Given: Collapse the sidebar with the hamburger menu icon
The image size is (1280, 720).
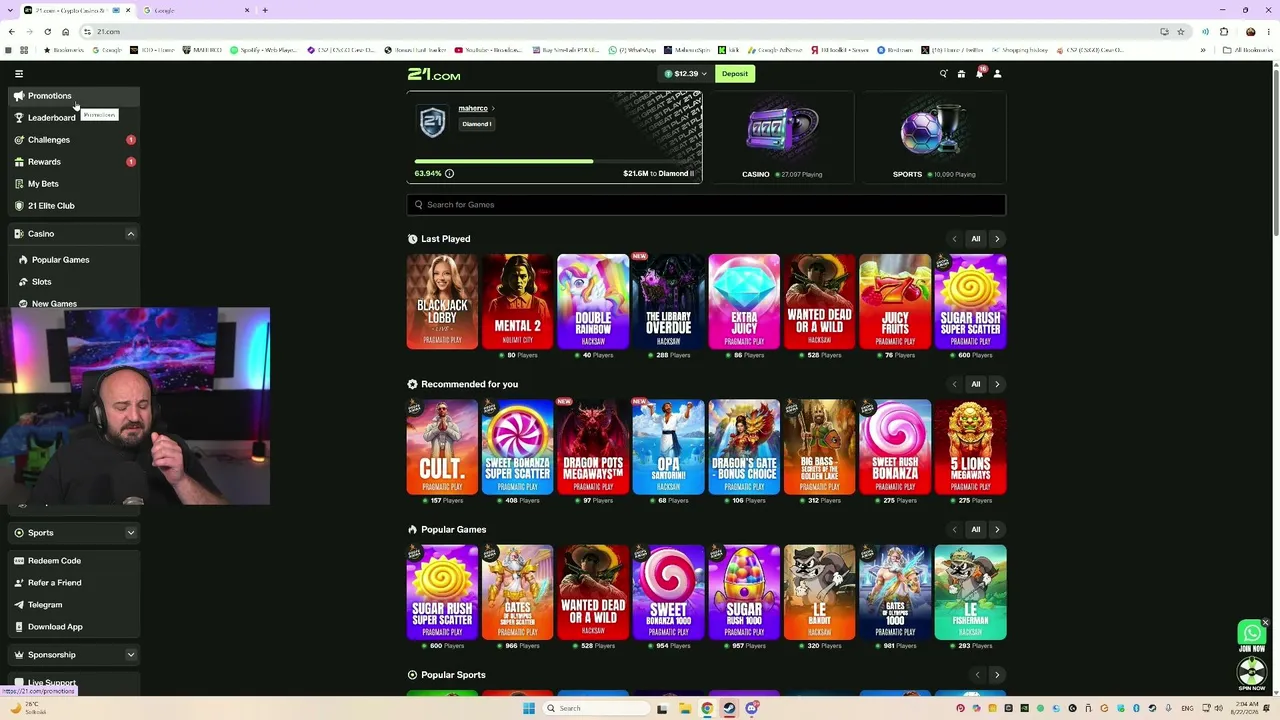Looking at the screenshot, I should click(18, 73).
